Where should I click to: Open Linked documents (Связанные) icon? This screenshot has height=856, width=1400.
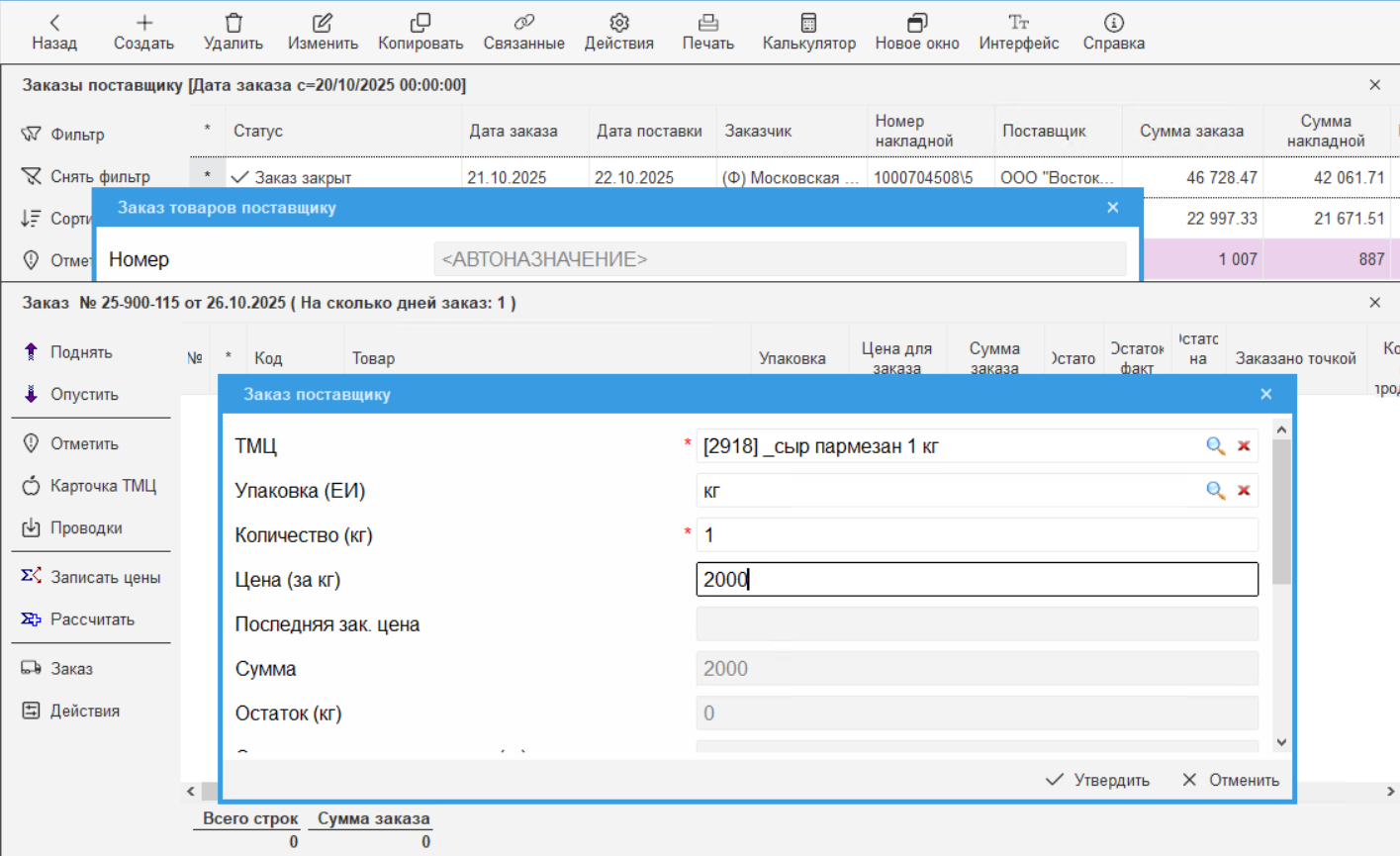523,23
